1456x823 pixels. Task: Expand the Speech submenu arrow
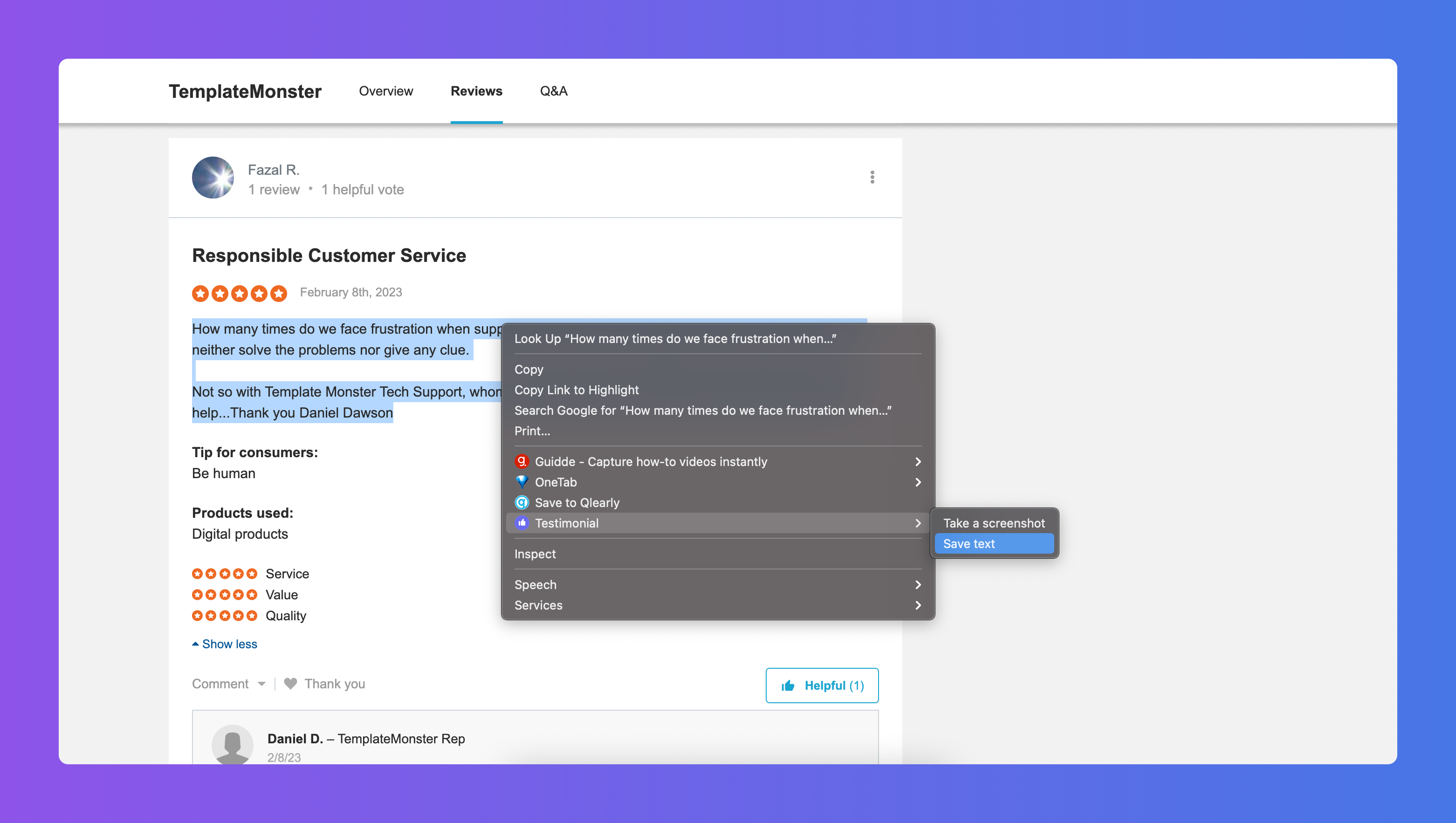(x=918, y=584)
